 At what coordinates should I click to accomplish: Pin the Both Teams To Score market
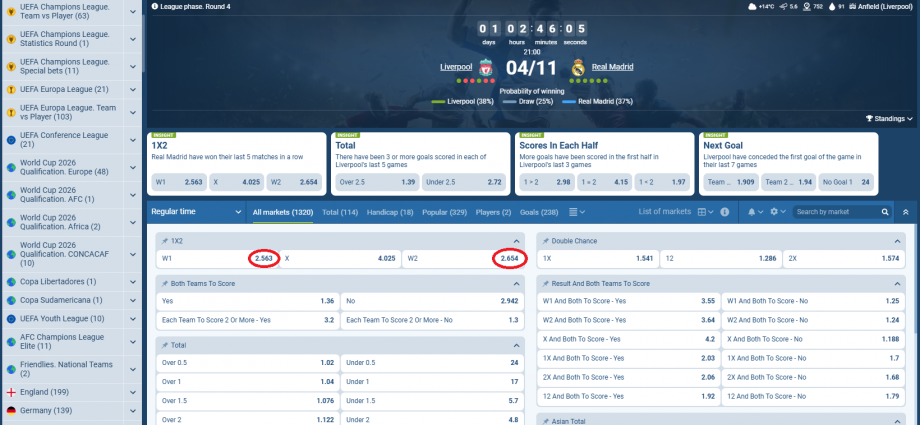(x=165, y=284)
